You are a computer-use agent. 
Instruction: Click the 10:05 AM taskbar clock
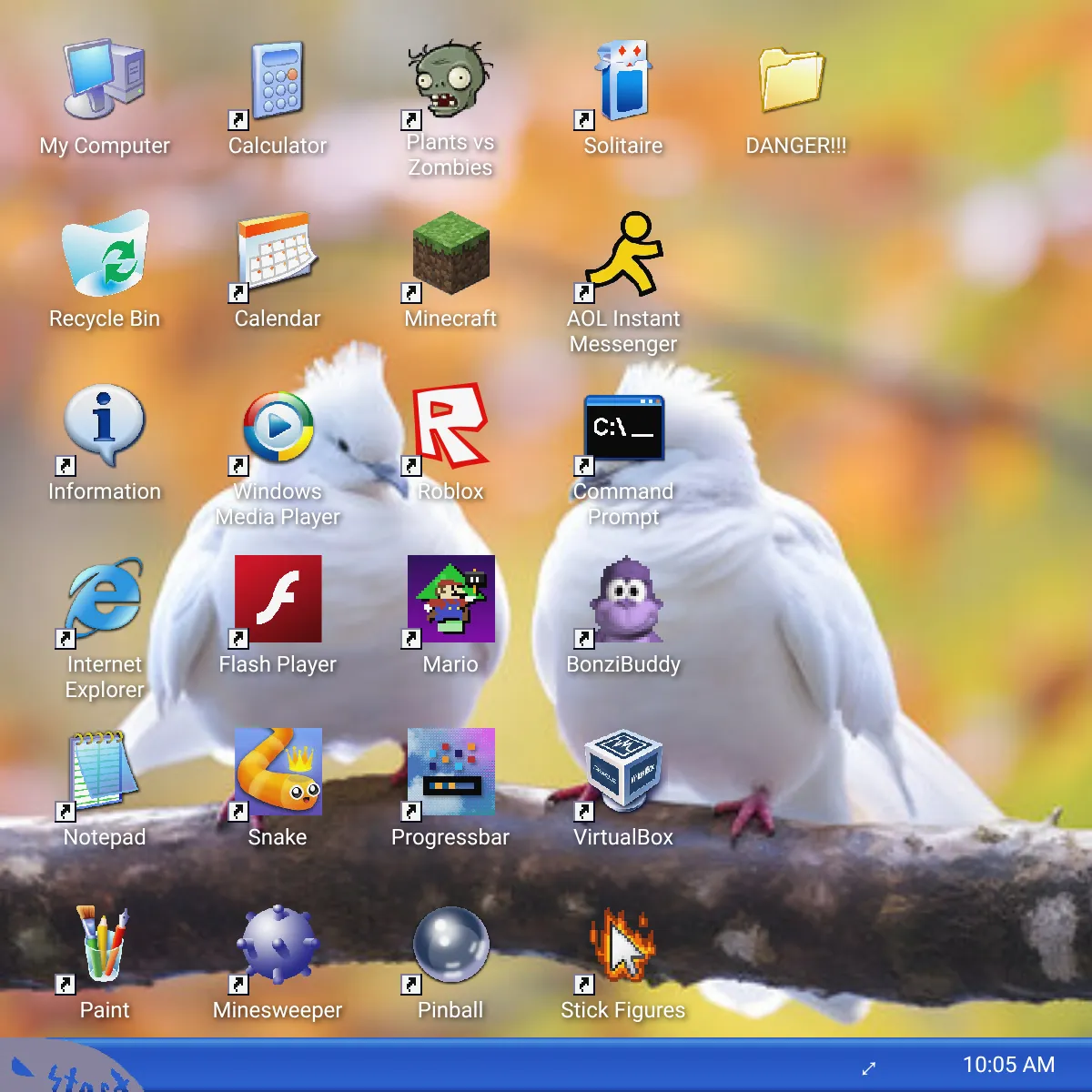point(1008,1065)
